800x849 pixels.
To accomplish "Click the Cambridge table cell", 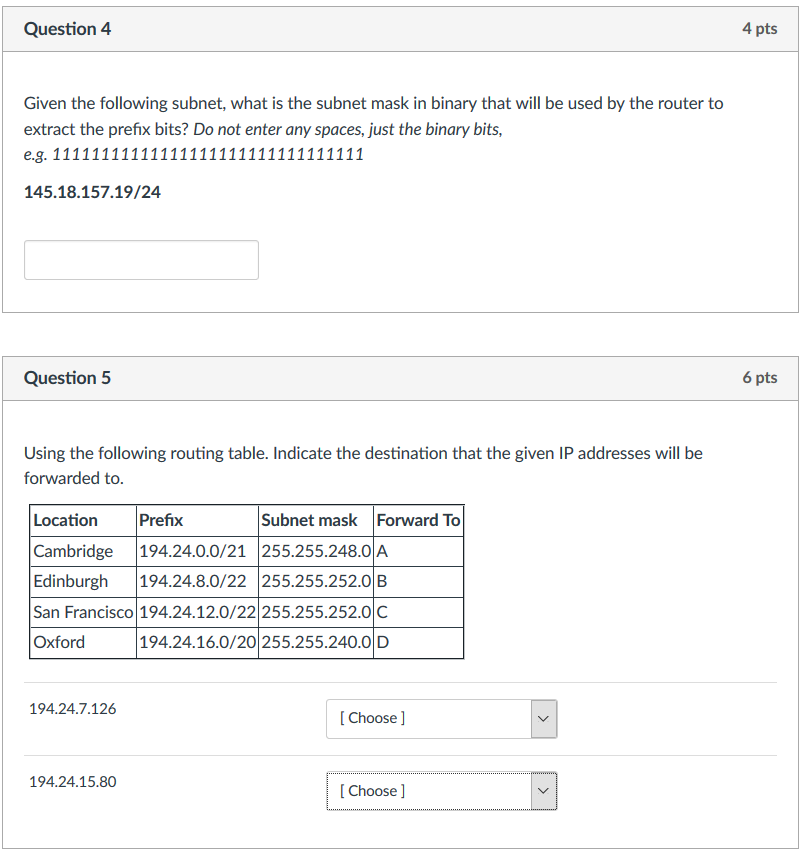I will click(x=83, y=551).
